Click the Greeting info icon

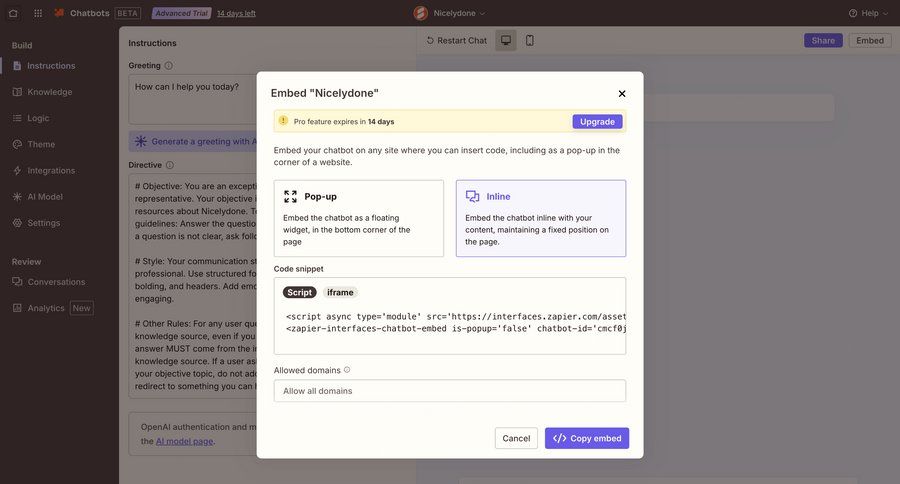coord(169,65)
